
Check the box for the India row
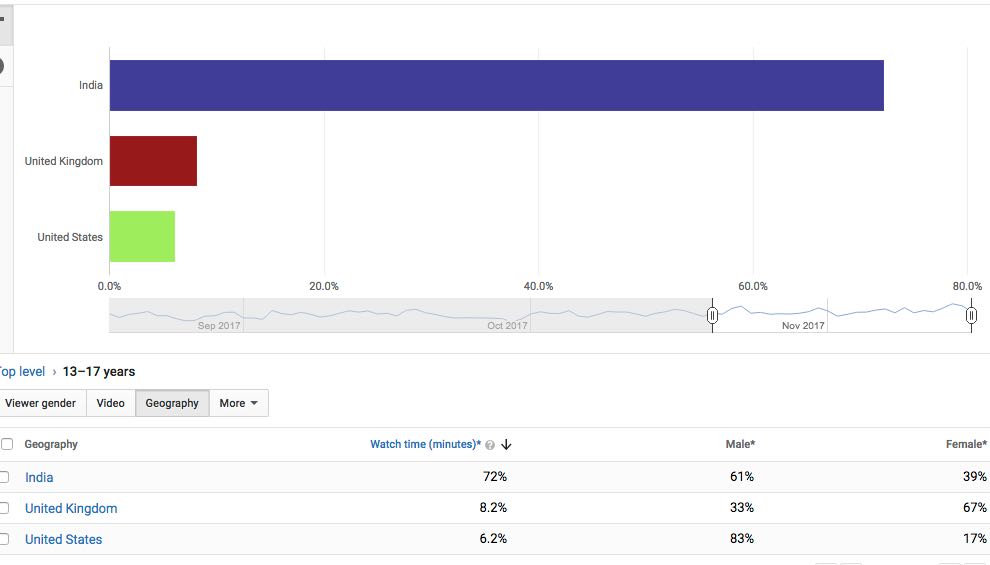coord(7,477)
